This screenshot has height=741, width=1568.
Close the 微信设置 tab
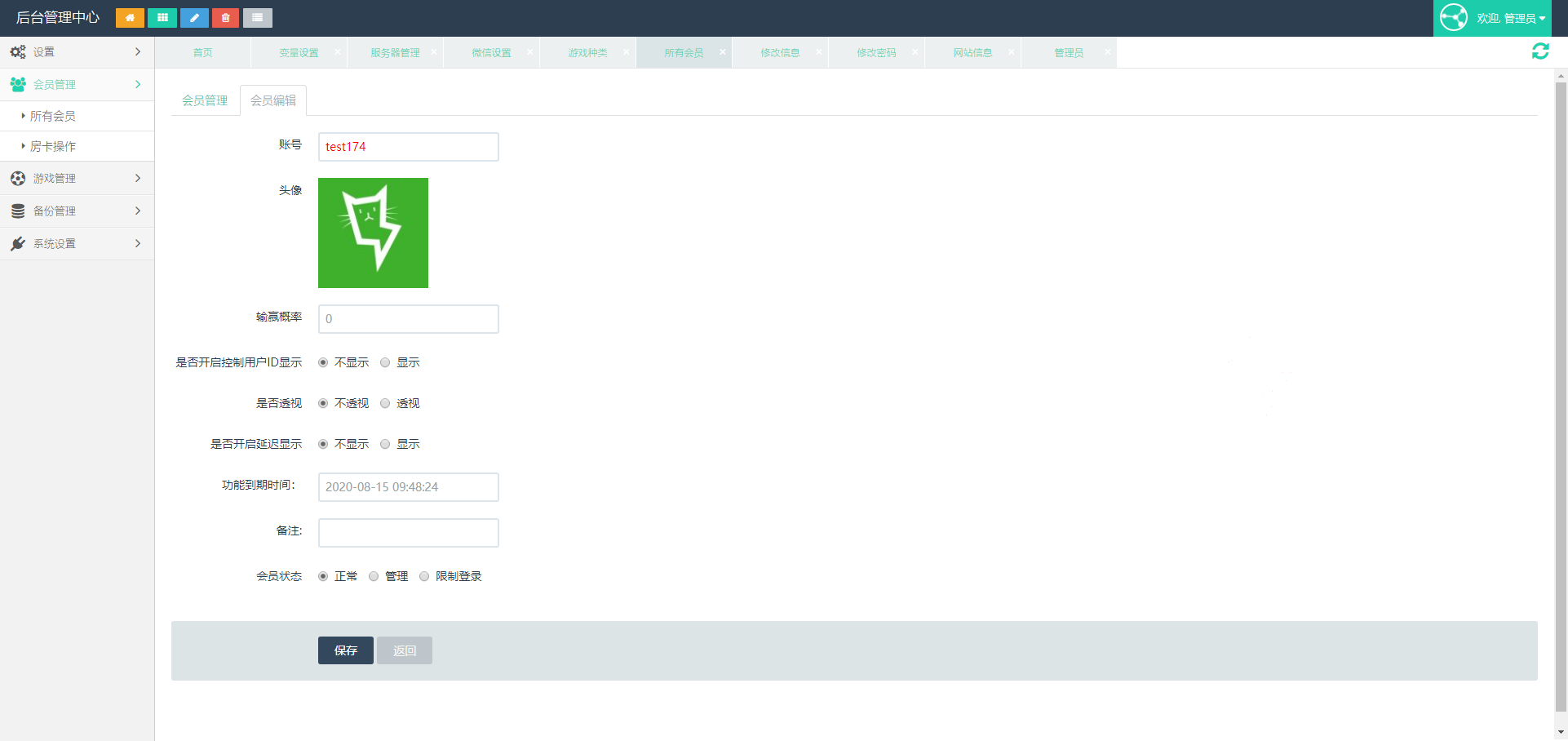point(529,51)
